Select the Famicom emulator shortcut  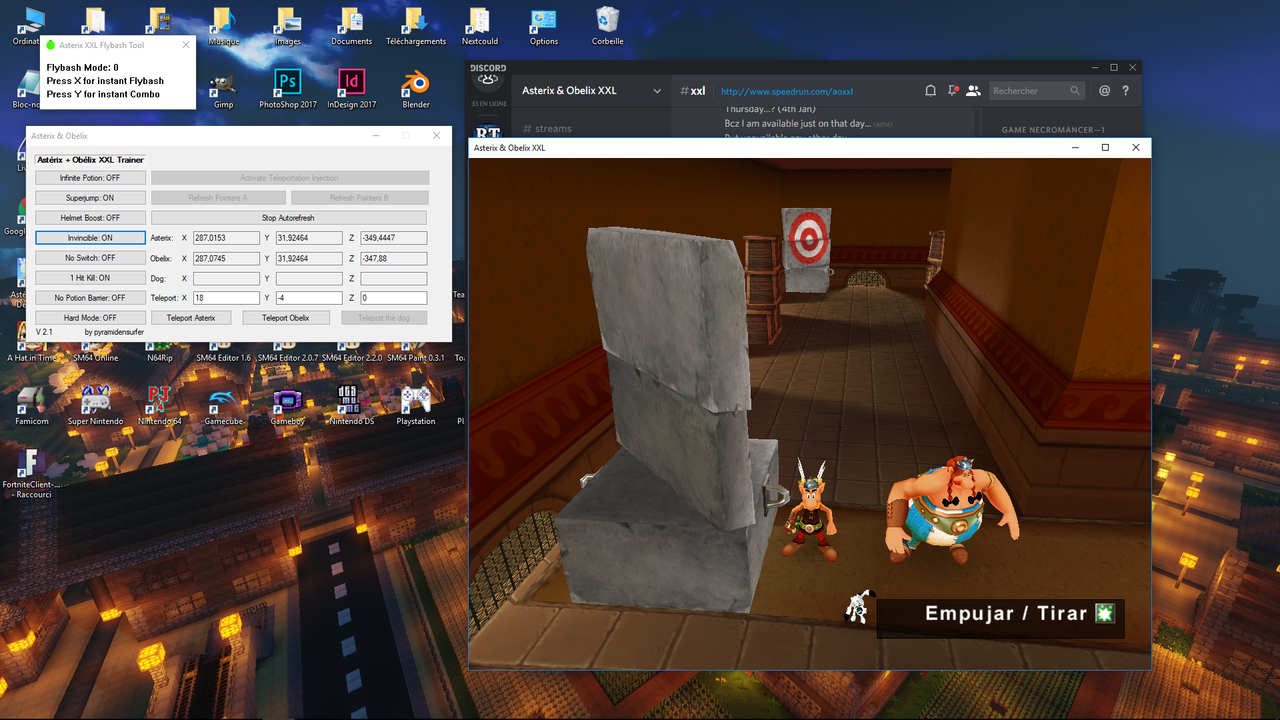31,405
